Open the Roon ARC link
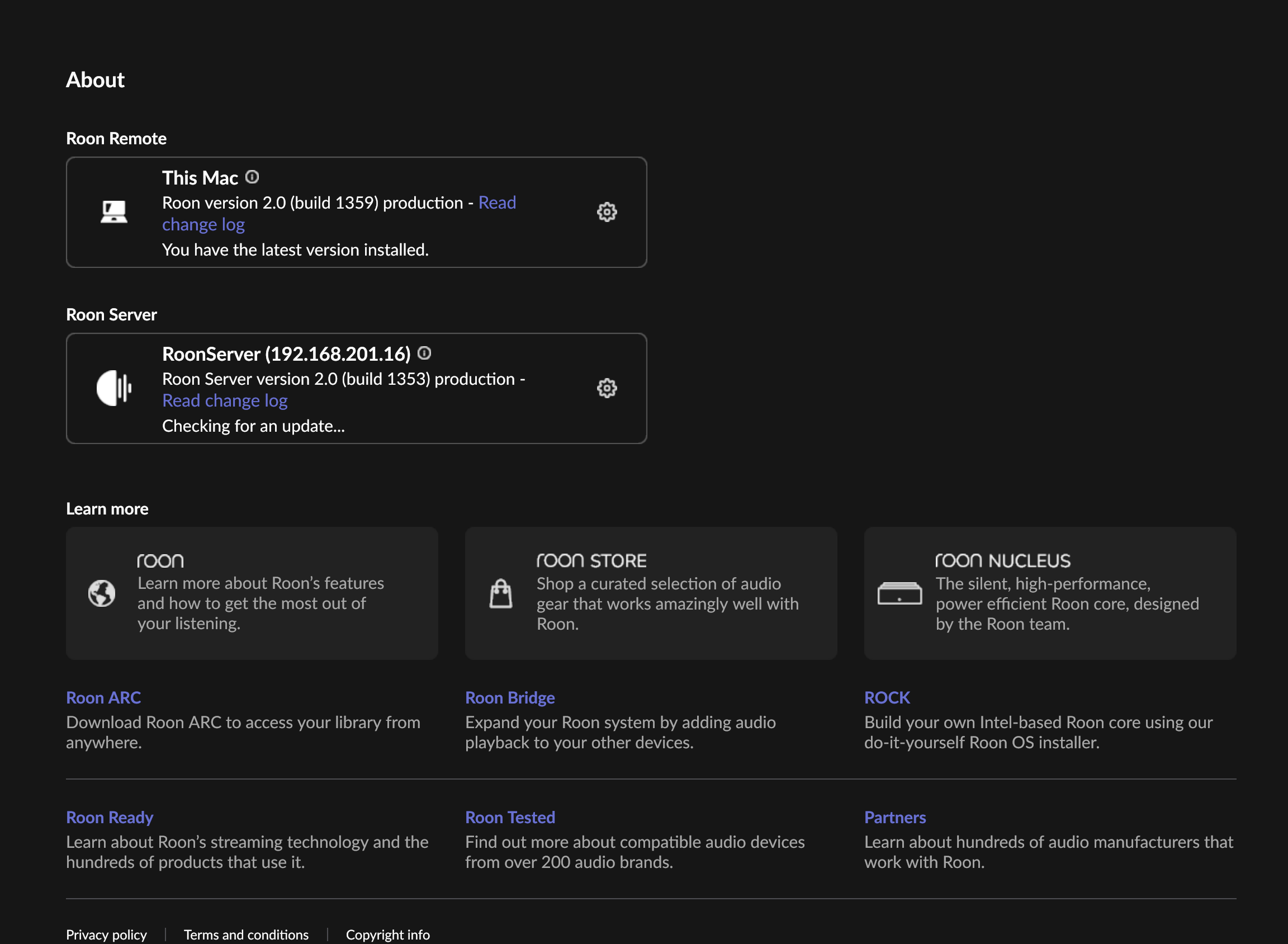1288x944 pixels. pyautogui.click(x=103, y=698)
